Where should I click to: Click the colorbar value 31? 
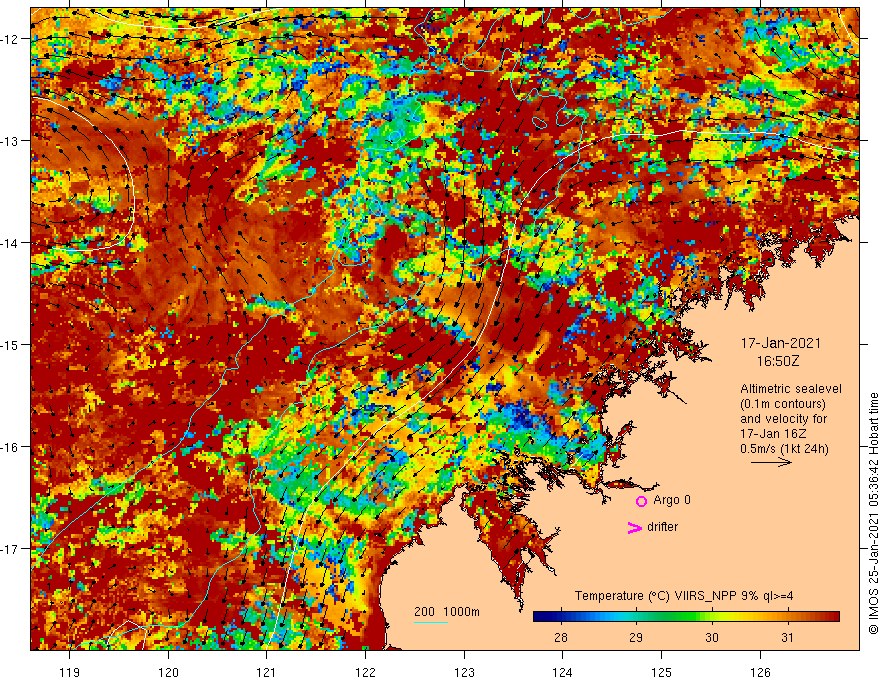tap(787, 637)
